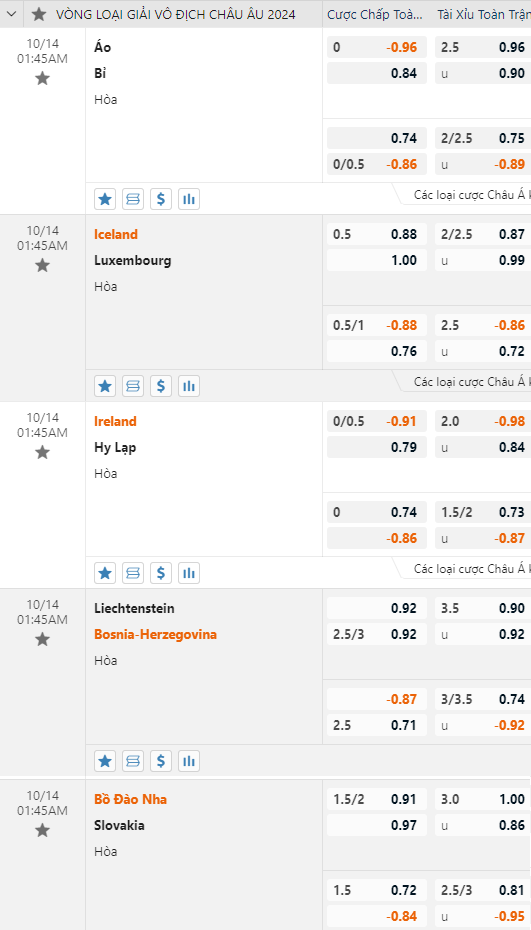Screen dimensions: 531x930
Task: Toggle gray favorite star for Ireland vs Hy Lạp
Action: 42,453
